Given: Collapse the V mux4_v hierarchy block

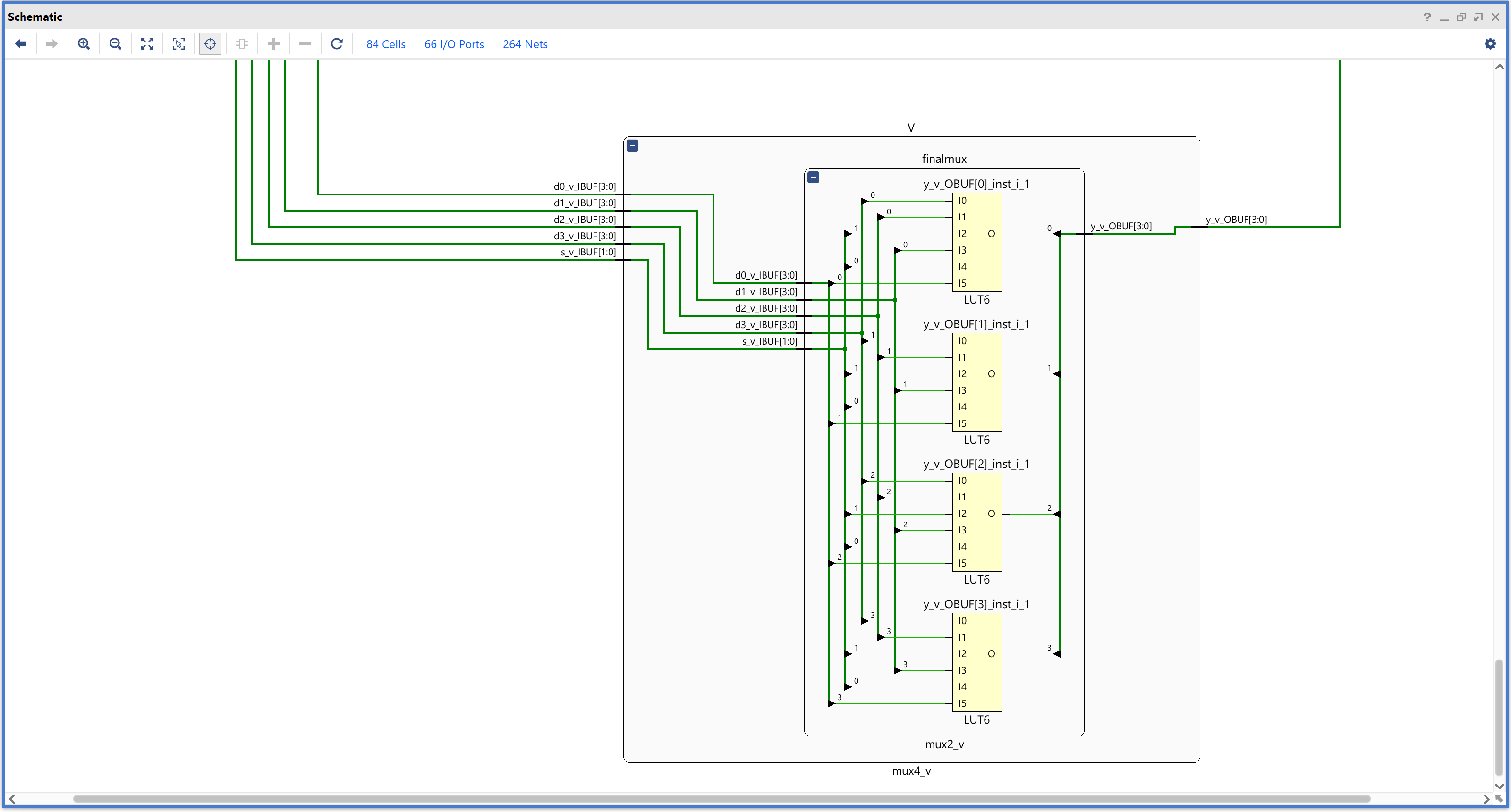Looking at the screenshot, I should point(632,145).
